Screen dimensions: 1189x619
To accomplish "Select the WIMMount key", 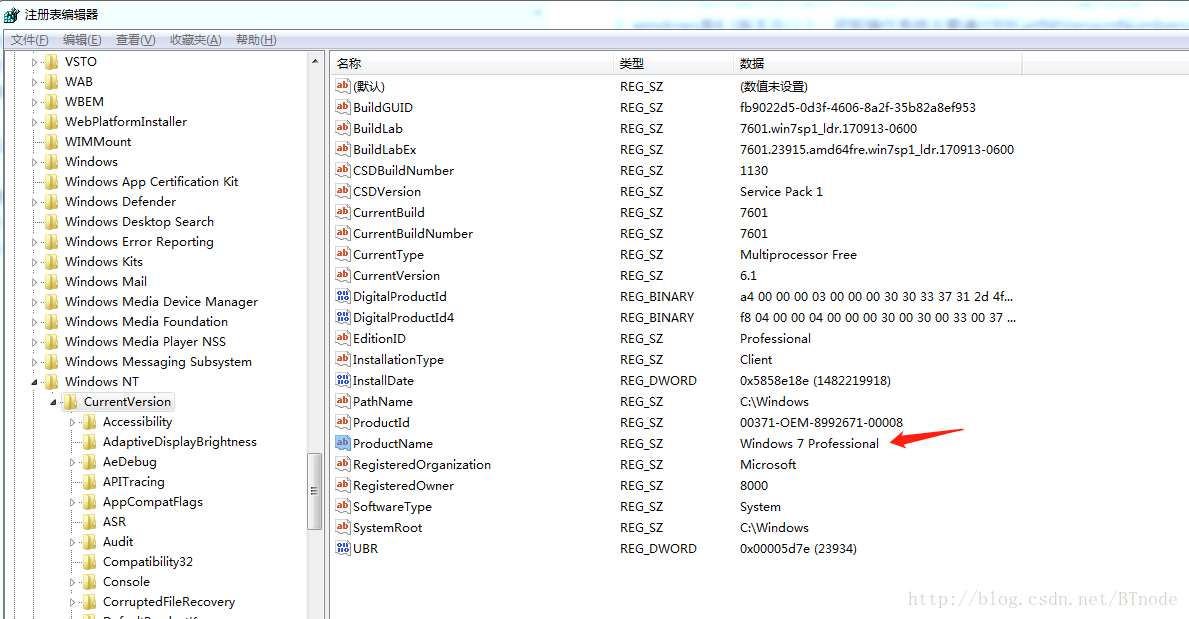I will 98,142.
